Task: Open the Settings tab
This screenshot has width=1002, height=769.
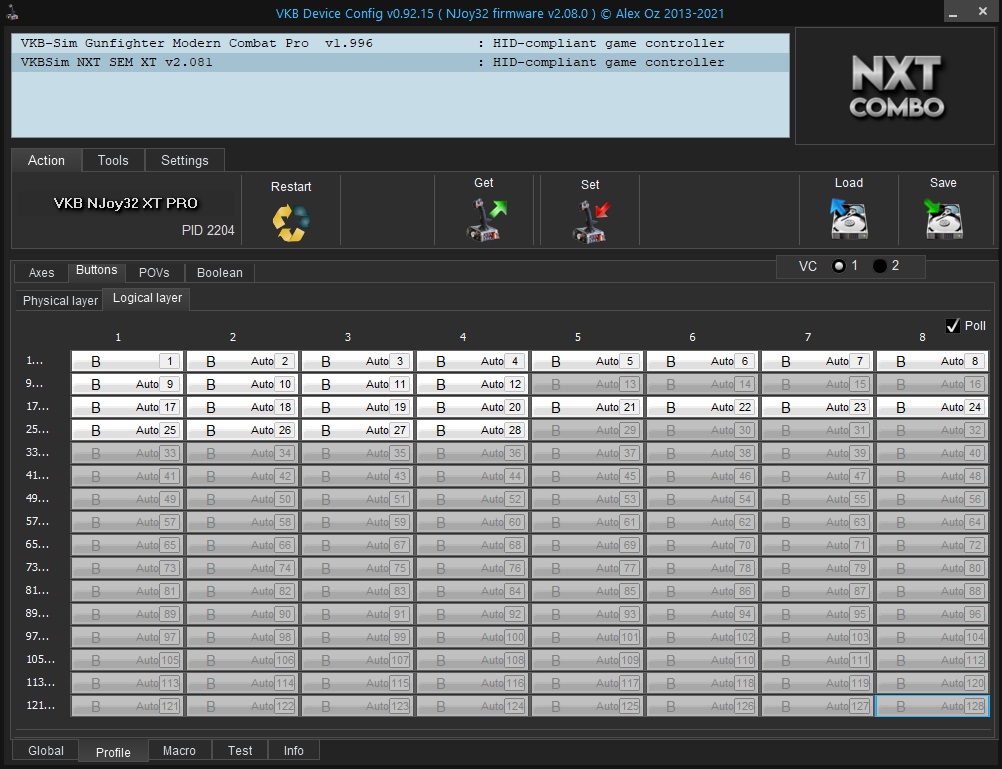Action: (185, 160)
